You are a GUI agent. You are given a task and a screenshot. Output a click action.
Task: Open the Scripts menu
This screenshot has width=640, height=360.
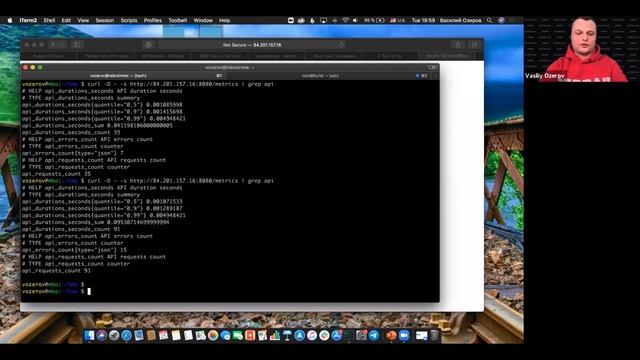coord(129,20)
